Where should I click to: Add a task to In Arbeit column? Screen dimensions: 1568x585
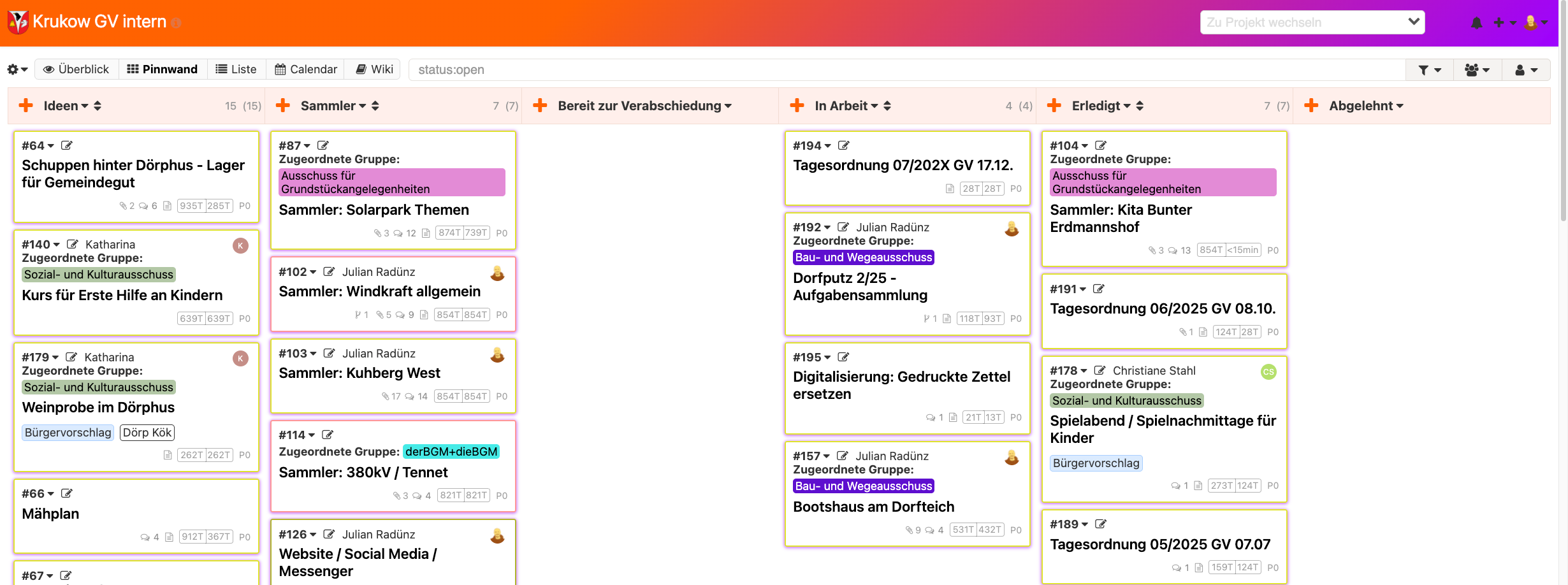pos(797,106)
